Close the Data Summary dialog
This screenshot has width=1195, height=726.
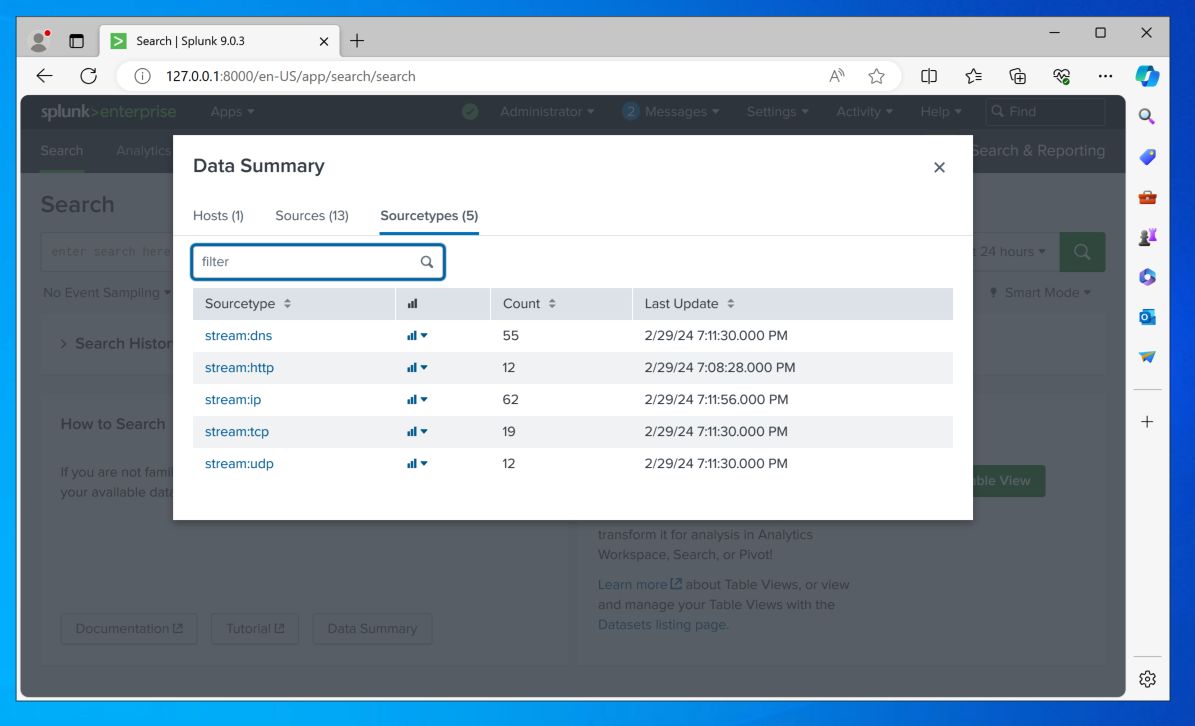(939, 168)
